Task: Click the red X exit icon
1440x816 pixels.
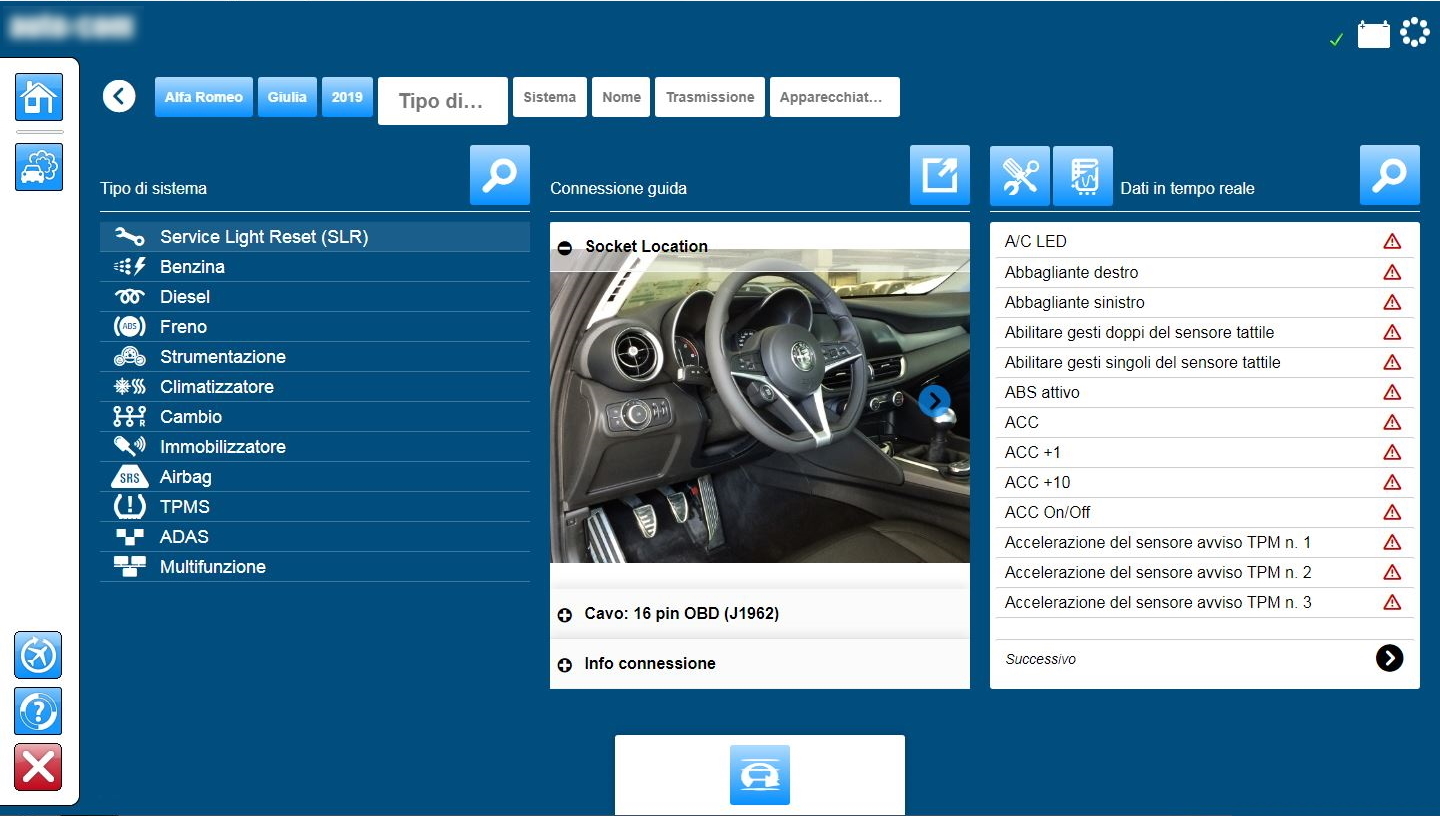Action: (38, 767)
